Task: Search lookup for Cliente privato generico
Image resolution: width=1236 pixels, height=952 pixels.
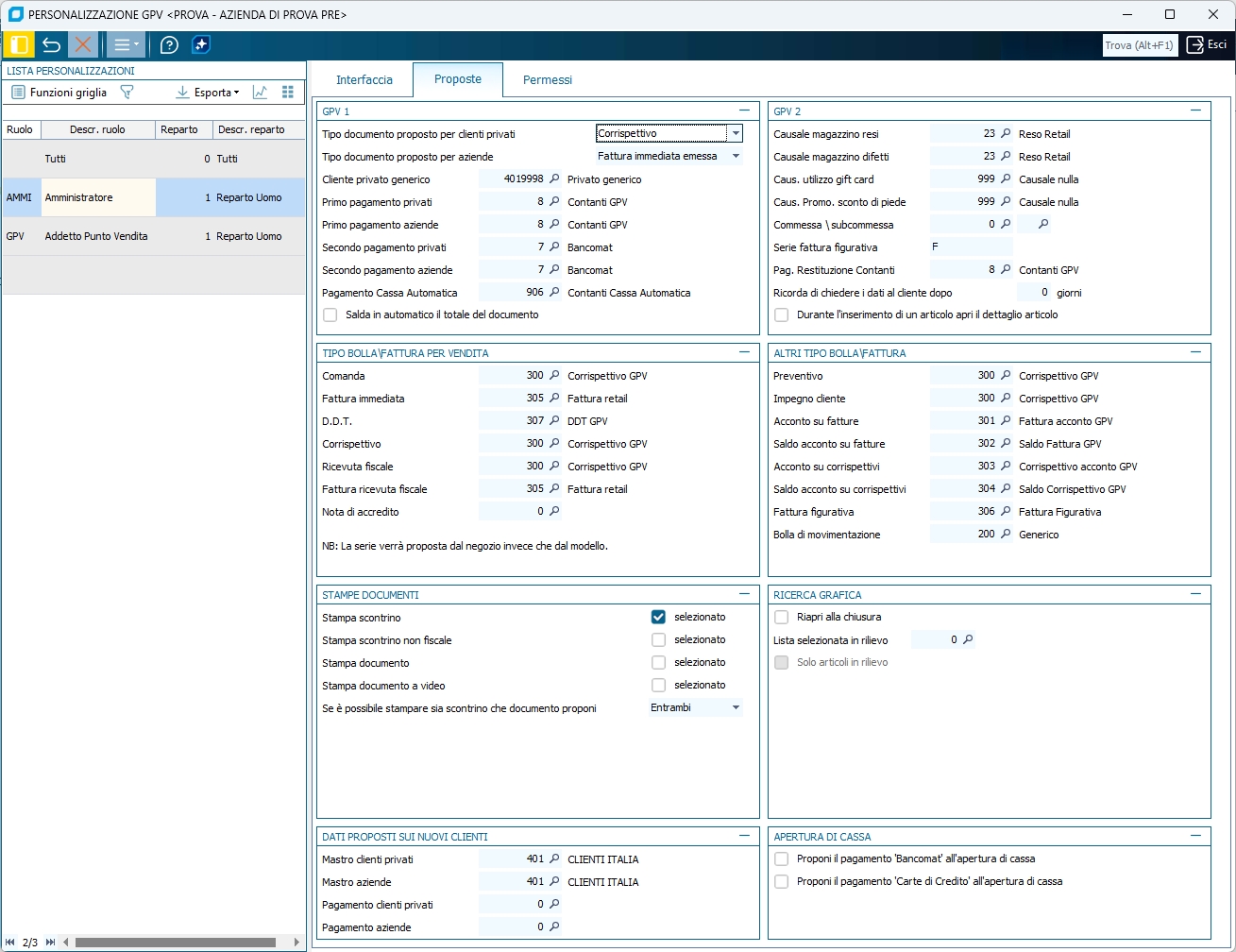Action: [554, 178]
